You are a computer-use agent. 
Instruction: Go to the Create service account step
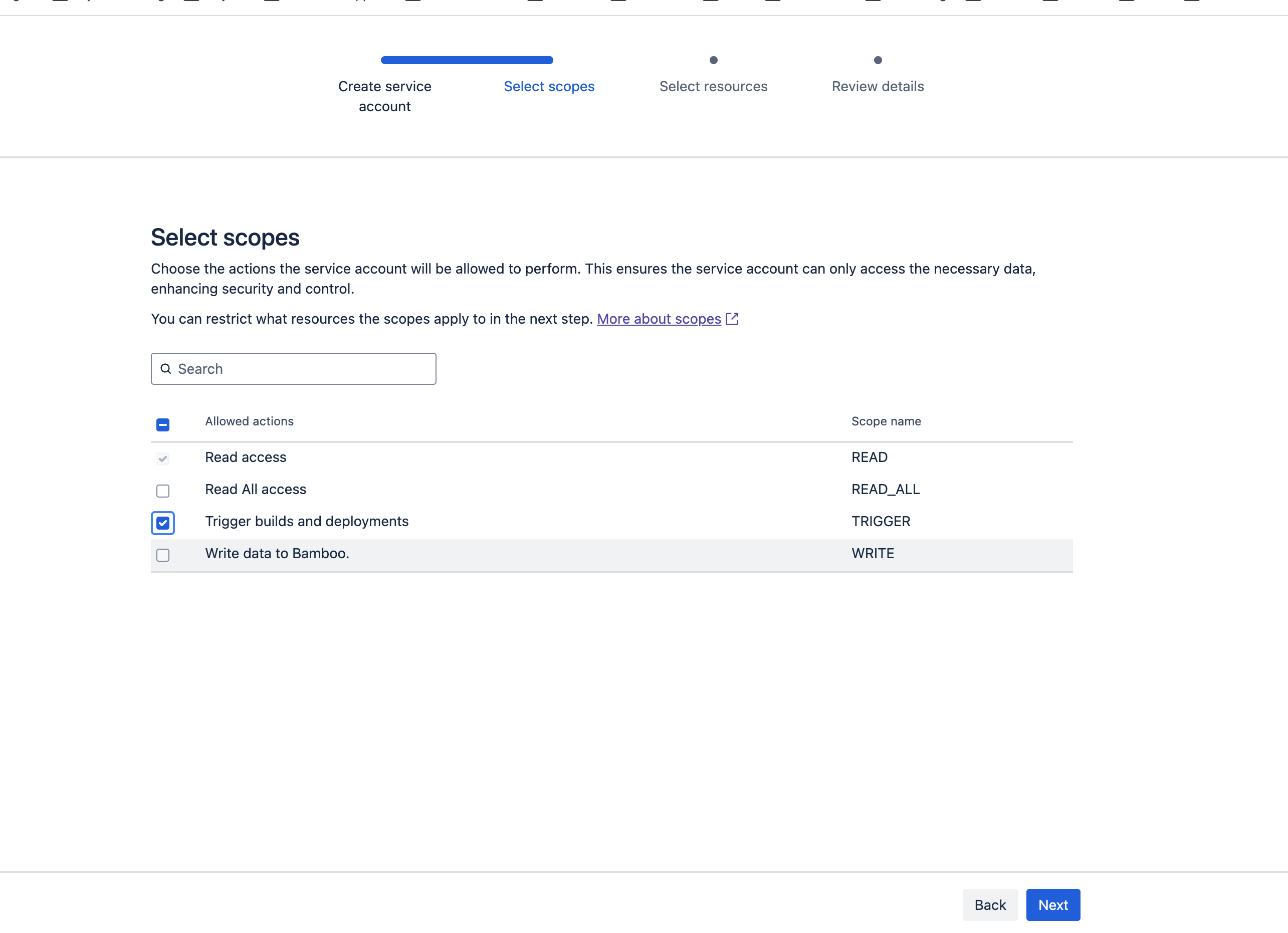384,96
